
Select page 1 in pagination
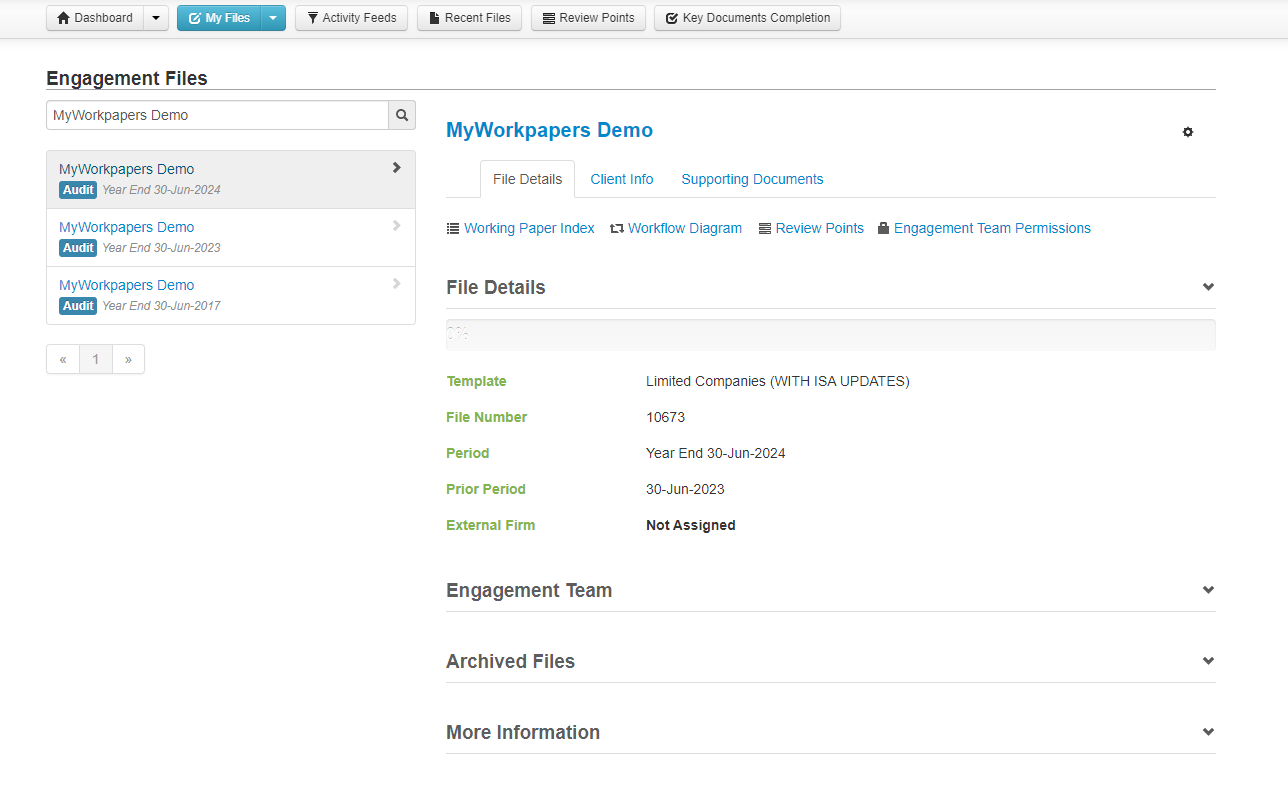96,359
